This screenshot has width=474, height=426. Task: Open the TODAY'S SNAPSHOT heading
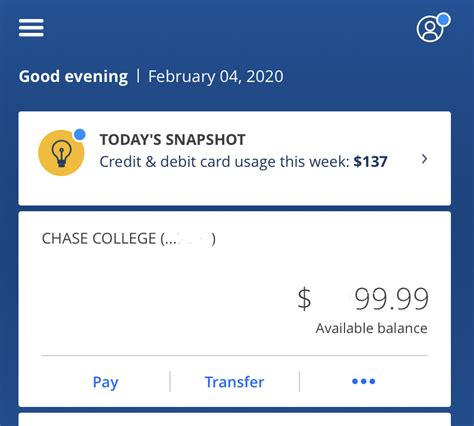point(173,140)
